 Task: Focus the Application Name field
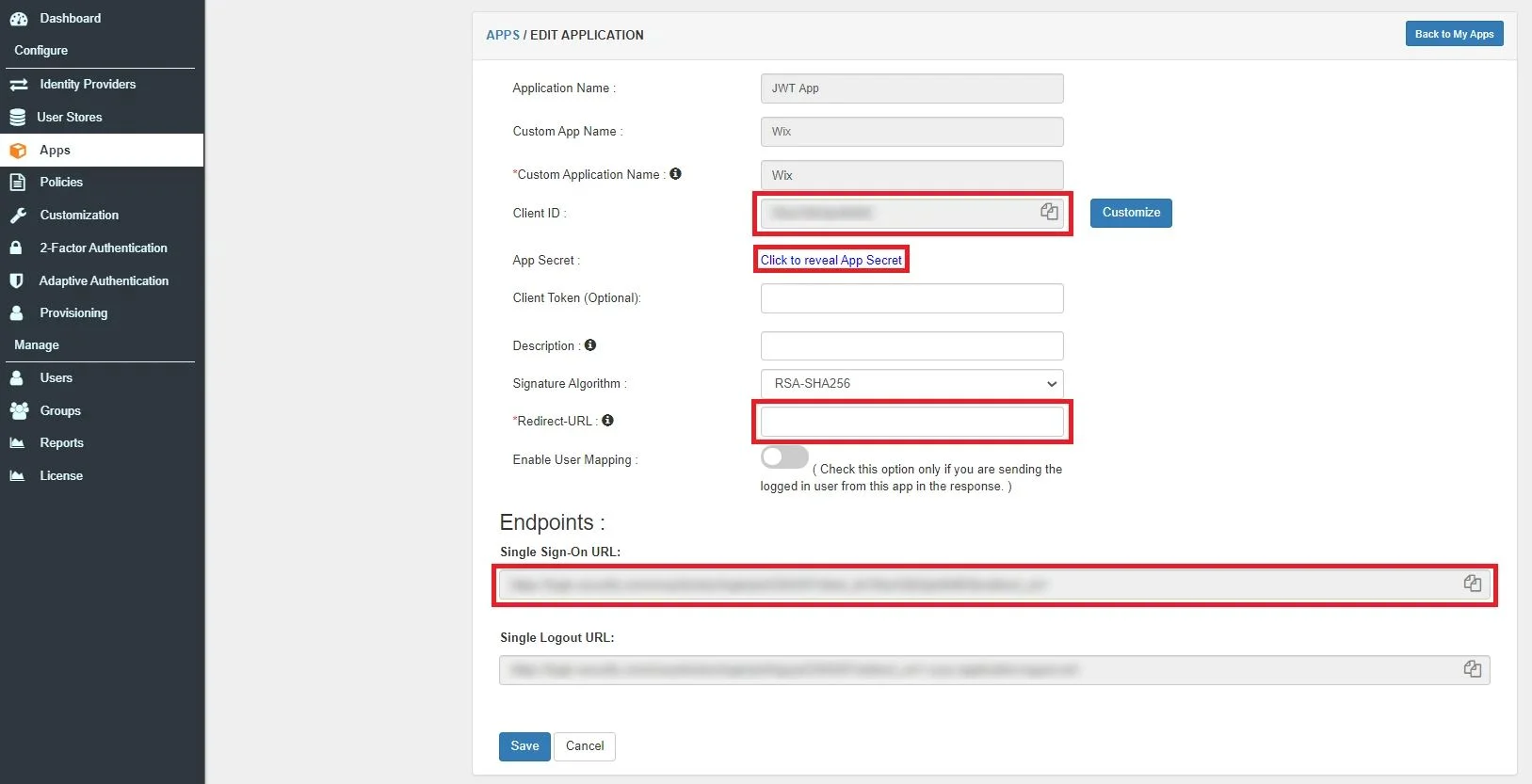tap(911, 88)
